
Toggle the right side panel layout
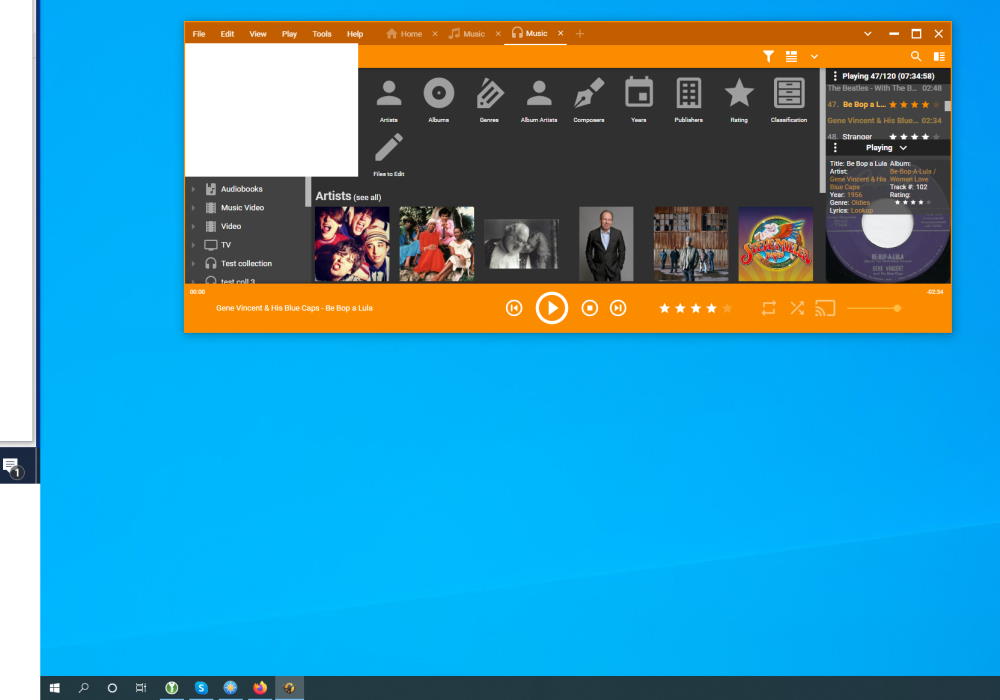[939, 57]
